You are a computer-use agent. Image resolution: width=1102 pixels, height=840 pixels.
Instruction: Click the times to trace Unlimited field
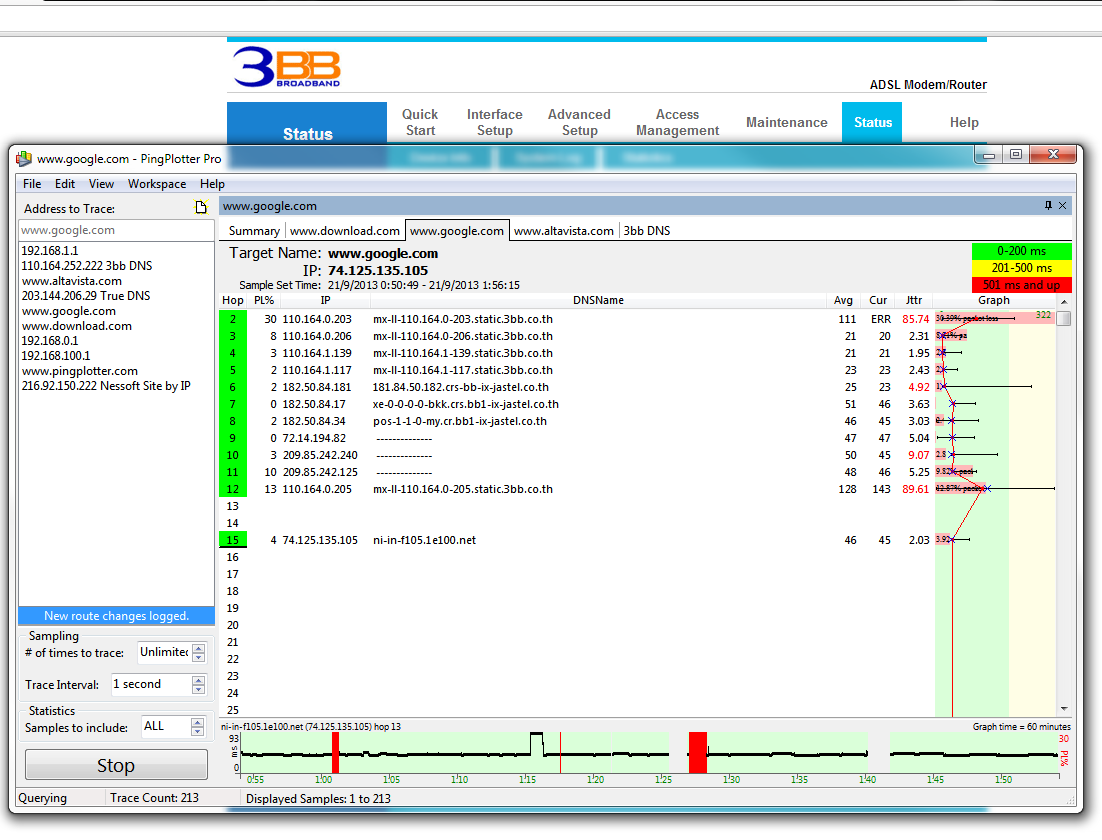coord(164,652)
